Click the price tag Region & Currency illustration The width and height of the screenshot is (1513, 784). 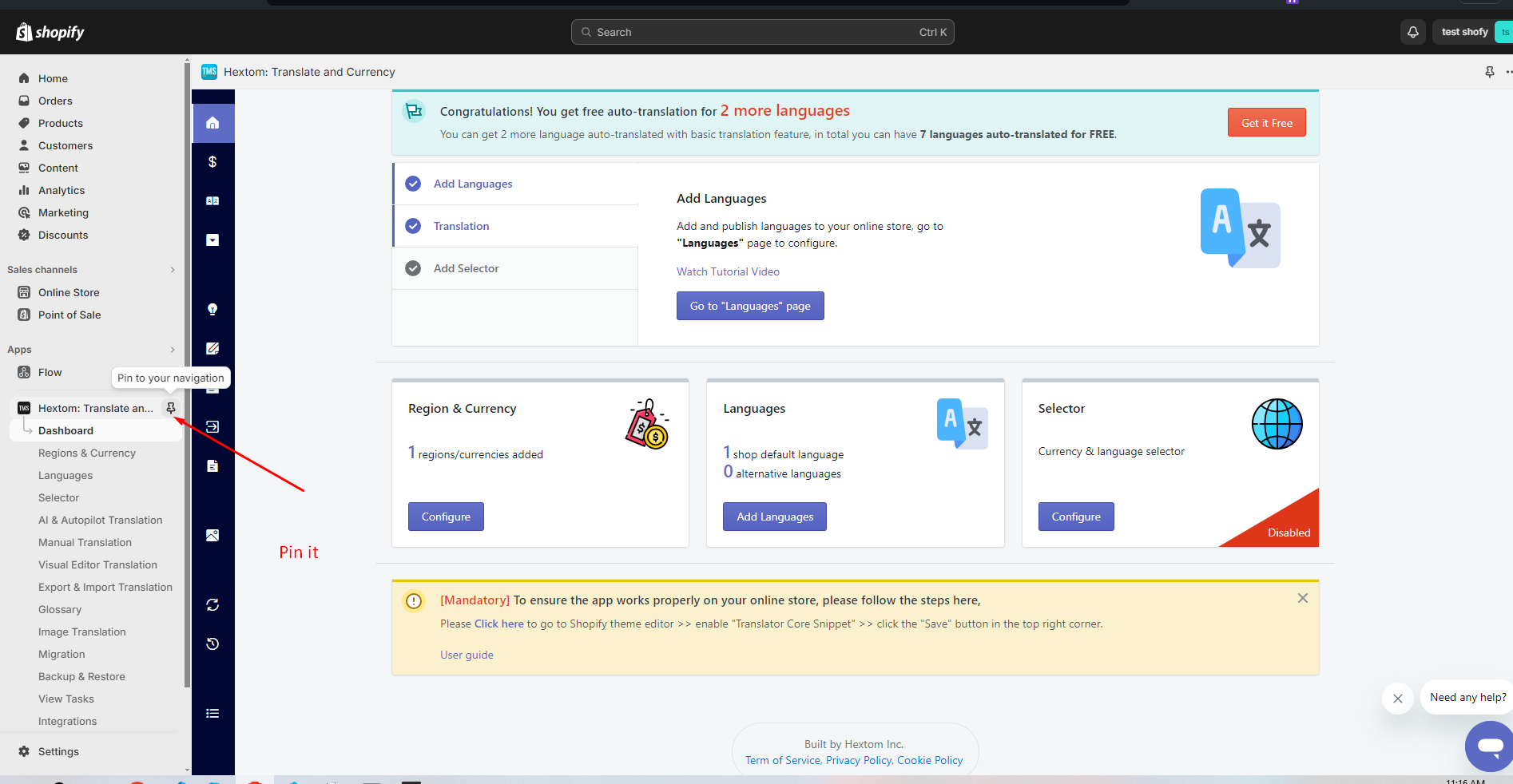pos(647,424)
